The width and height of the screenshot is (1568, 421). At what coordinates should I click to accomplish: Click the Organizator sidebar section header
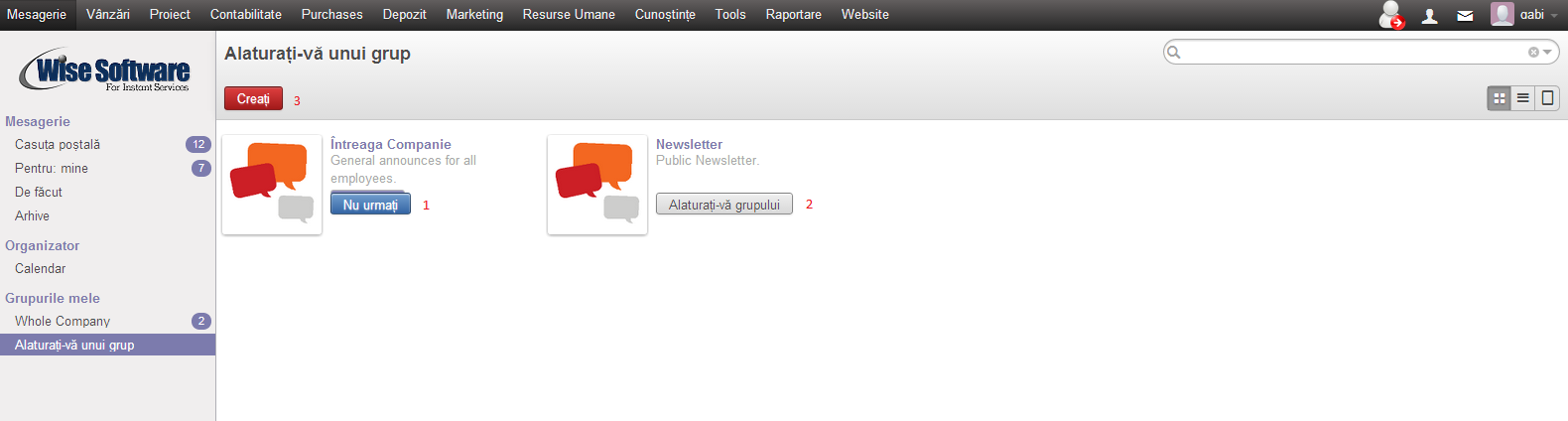(43, 245)
